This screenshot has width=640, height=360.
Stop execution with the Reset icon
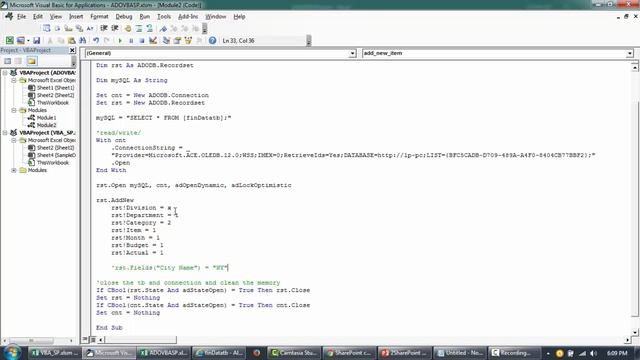[x=142, y=40]
